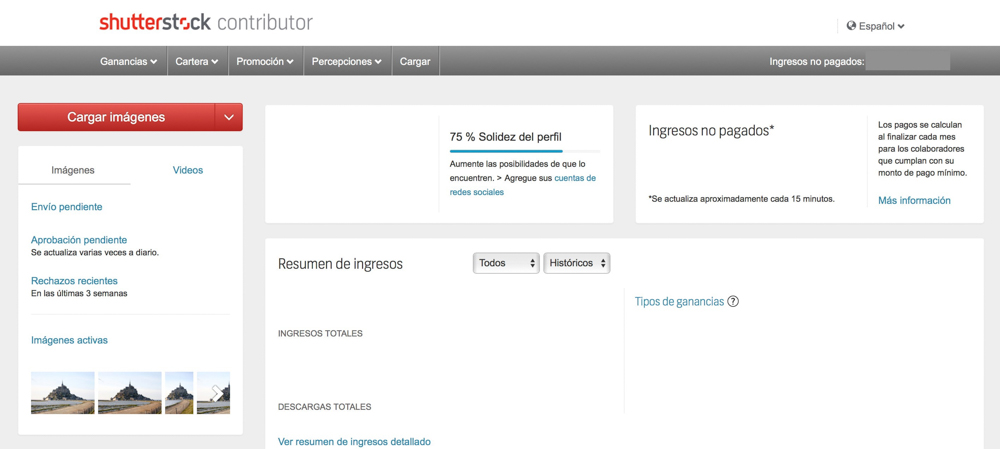Open the first Mont Saint-Michel thumbnail
1000x449 pixels.
[63, 393]
